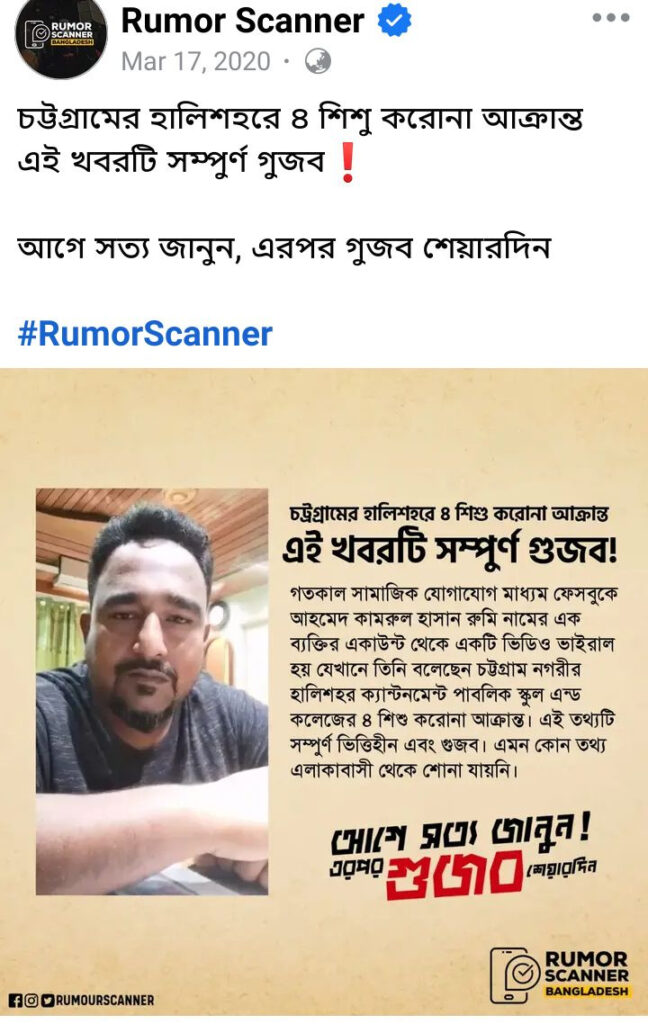Image resolution: width=648 pixels, height=1024 pixels.
Task: Click the Twitter icon in image footer
Action: click(x=47, y=1000)
